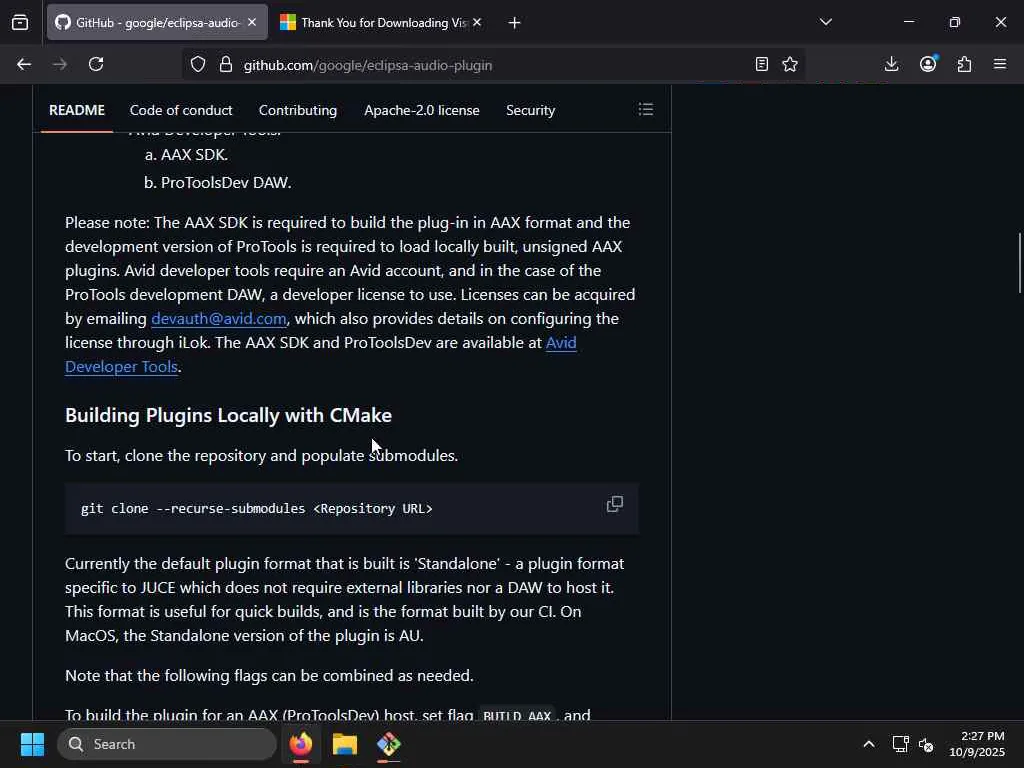Open Firefox from the taskbar
This screenshot has width=1024, height=768.
[x=301, y=744]
